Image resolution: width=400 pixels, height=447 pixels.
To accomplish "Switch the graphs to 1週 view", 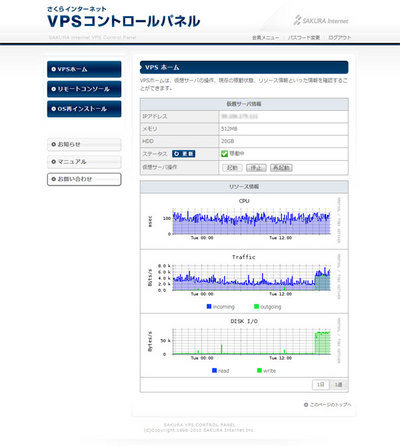I will 338,385.
